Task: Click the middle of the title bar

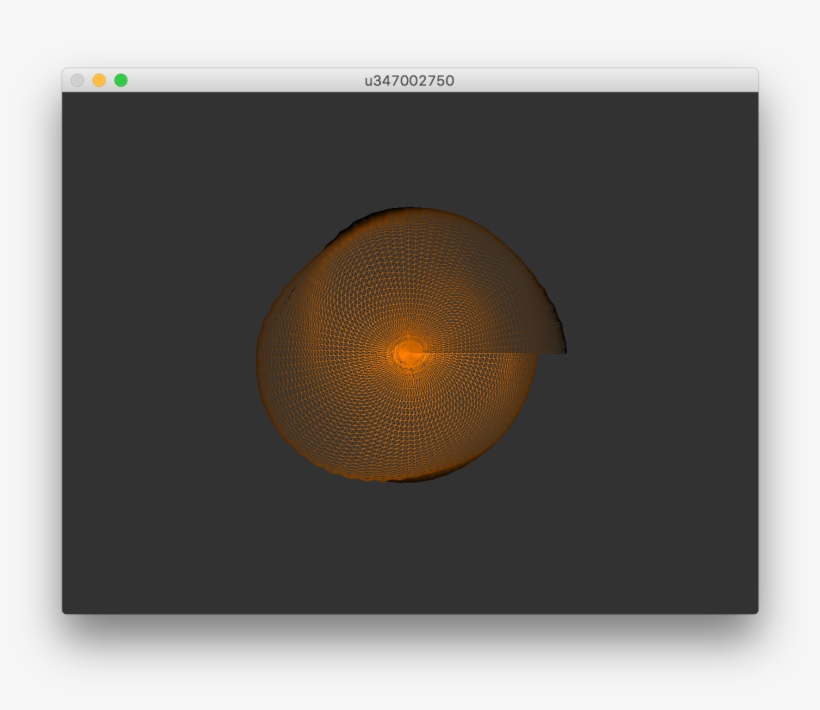Action: click(408, 78)
